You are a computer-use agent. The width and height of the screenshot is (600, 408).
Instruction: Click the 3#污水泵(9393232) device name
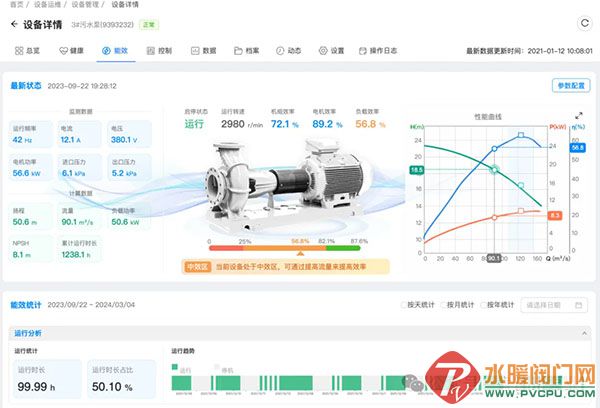[103, 24]
